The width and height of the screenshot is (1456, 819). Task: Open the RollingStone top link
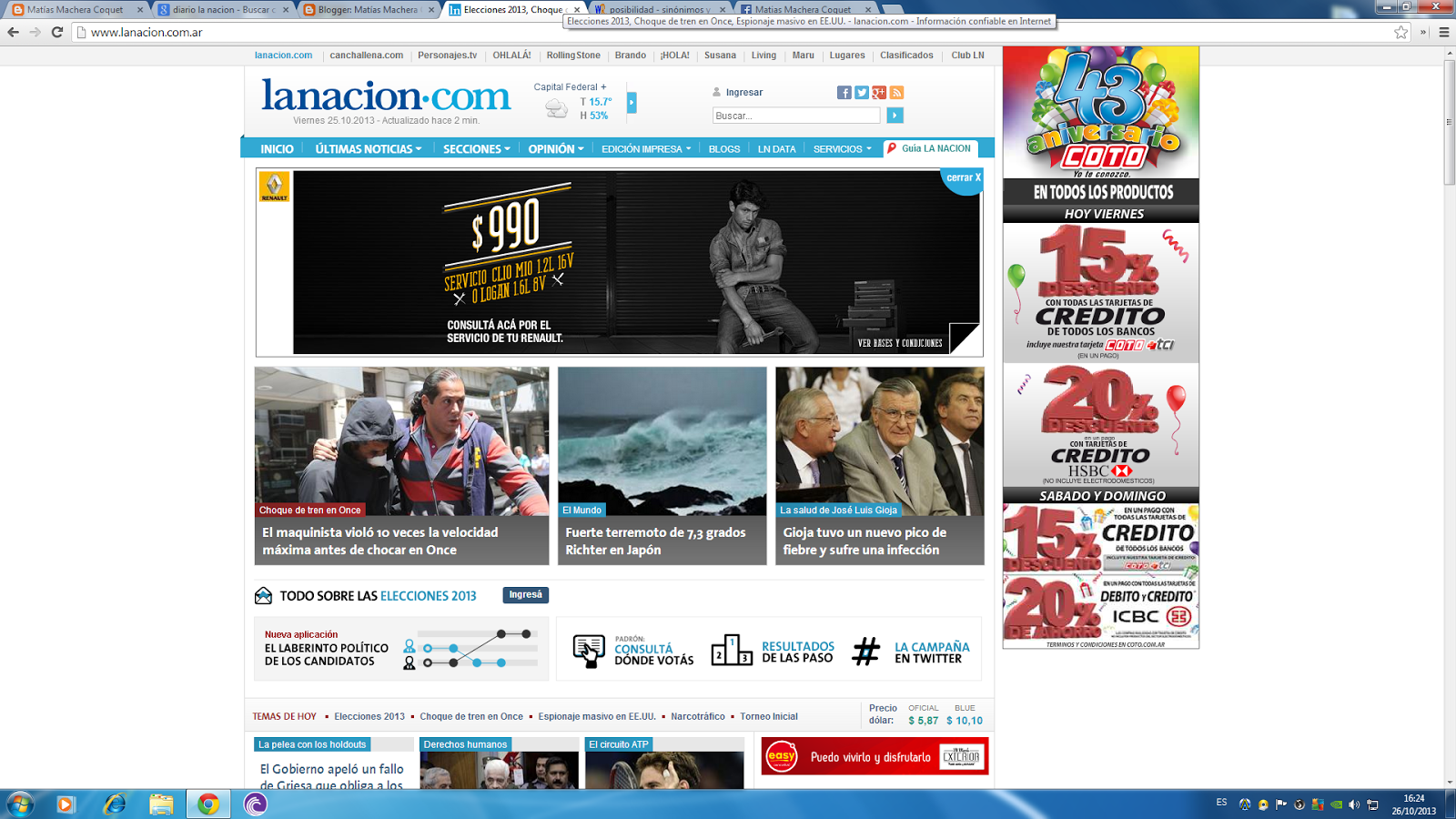[573, 56]
